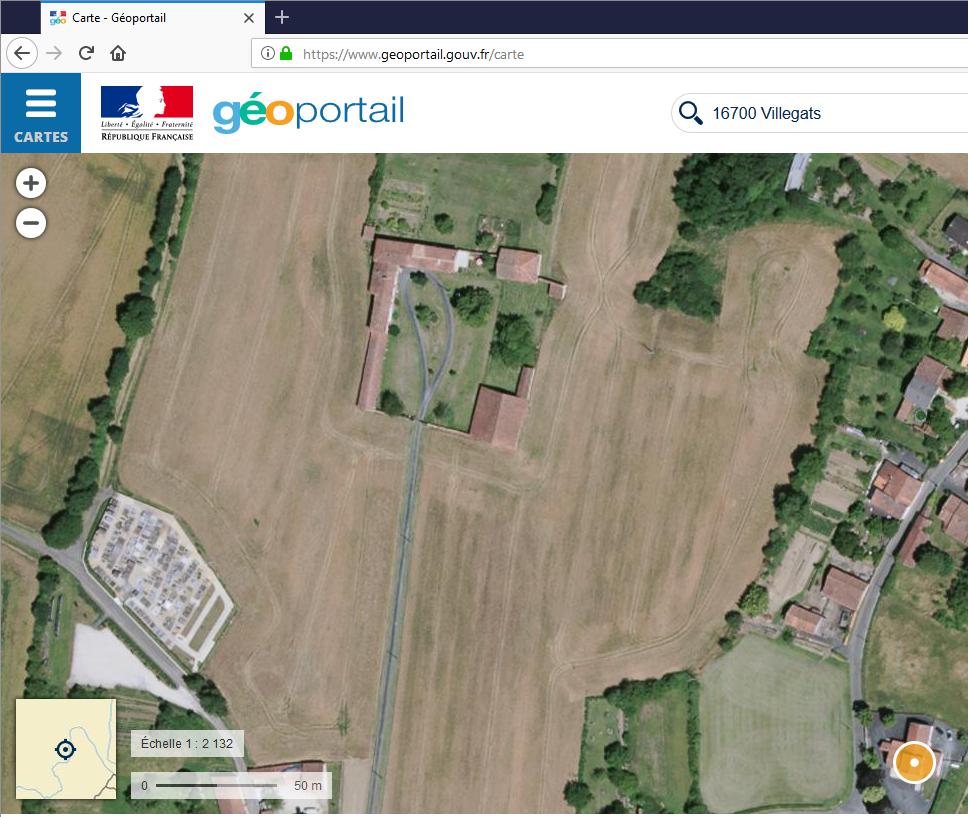The height and width of the screenshot is (817, 968).
Task: Click the Géoportail logo
Action: pos(309,112)
